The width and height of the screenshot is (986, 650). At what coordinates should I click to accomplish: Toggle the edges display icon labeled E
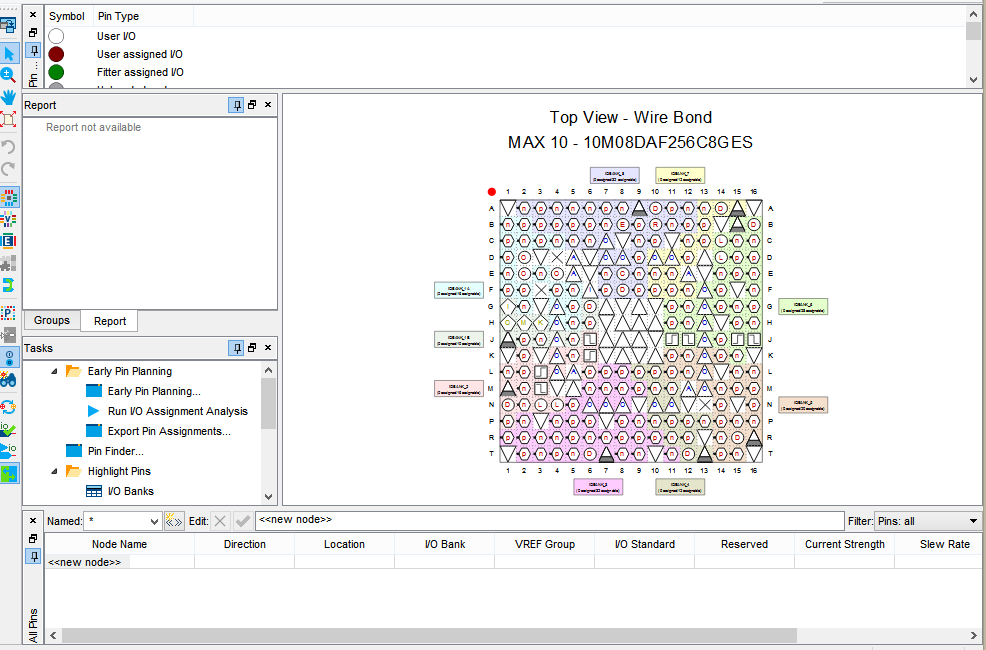(9, 241)
